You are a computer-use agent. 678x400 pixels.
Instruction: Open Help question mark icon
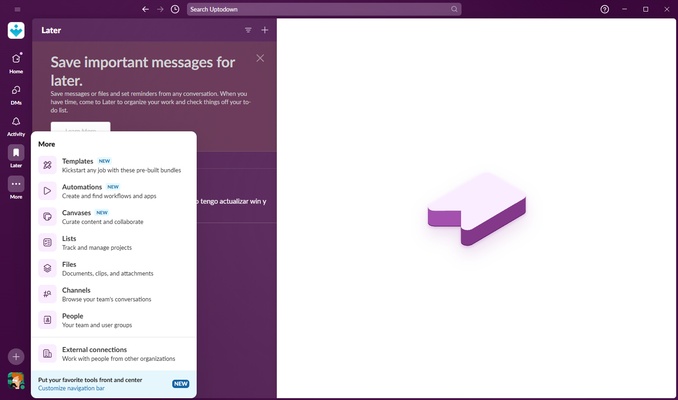604,9
